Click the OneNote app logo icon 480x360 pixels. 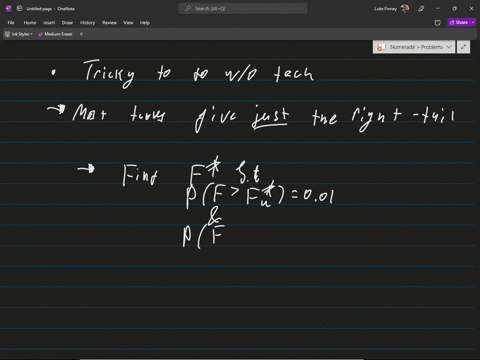(x=8, y=9)
